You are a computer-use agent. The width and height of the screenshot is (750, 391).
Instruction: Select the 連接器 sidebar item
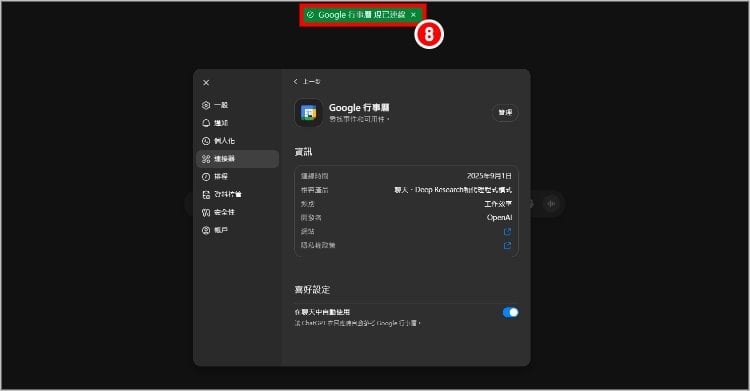coord(237,159)
